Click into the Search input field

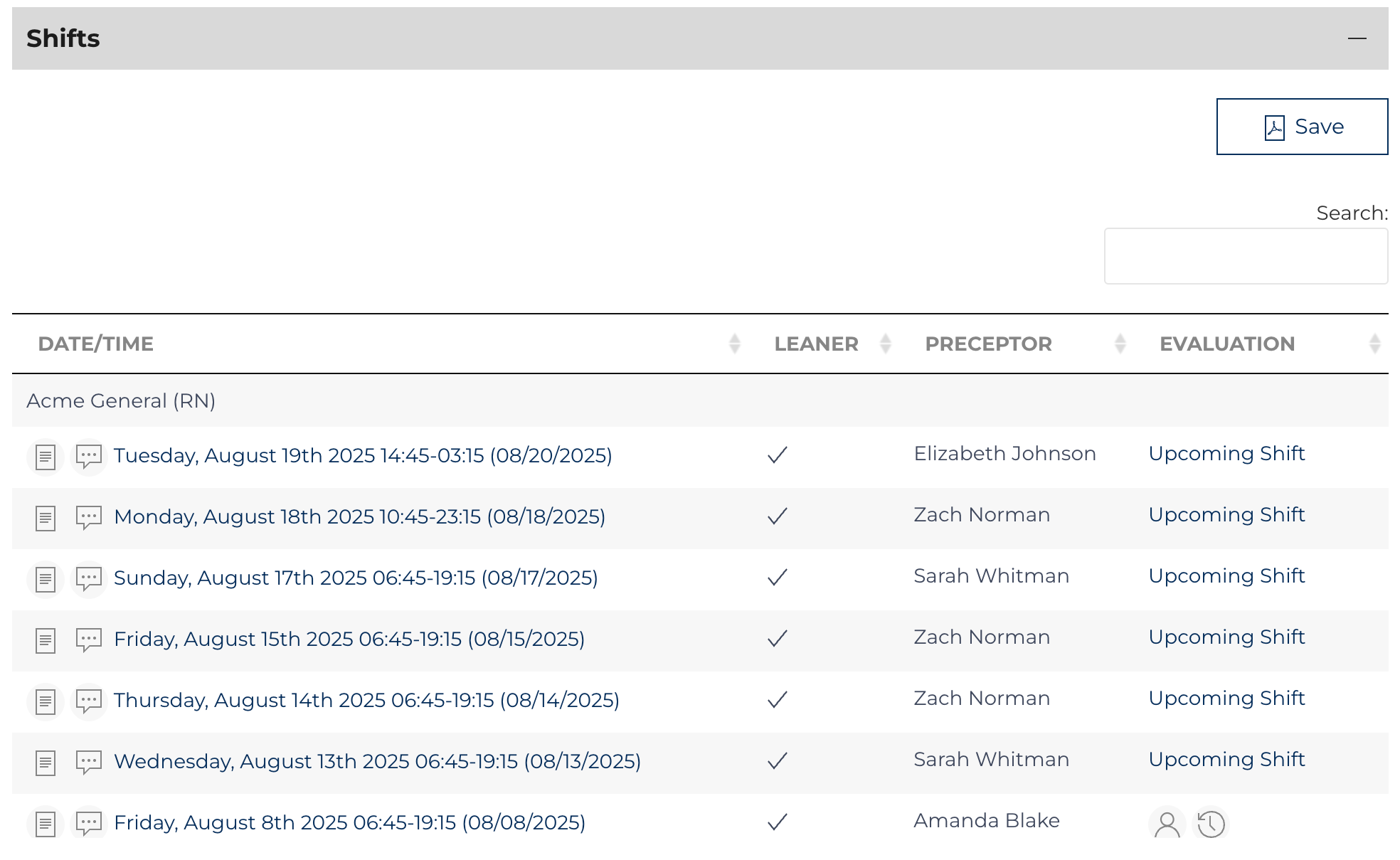point(1245,256)
